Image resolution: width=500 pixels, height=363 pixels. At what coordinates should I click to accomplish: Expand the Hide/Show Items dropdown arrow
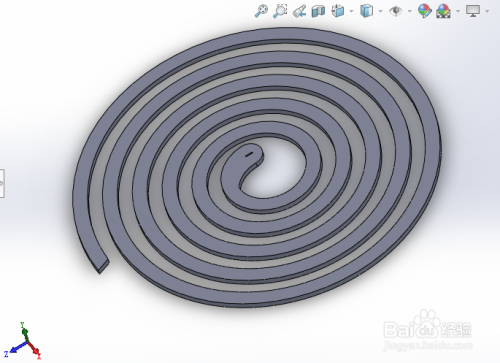[410, 11]
